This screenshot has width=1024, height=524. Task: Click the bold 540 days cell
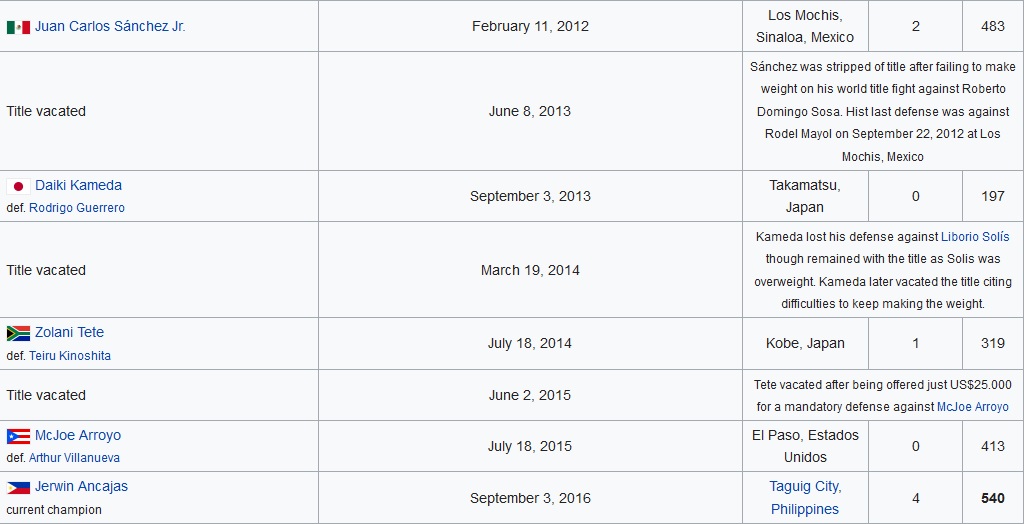tap(993, 498)
